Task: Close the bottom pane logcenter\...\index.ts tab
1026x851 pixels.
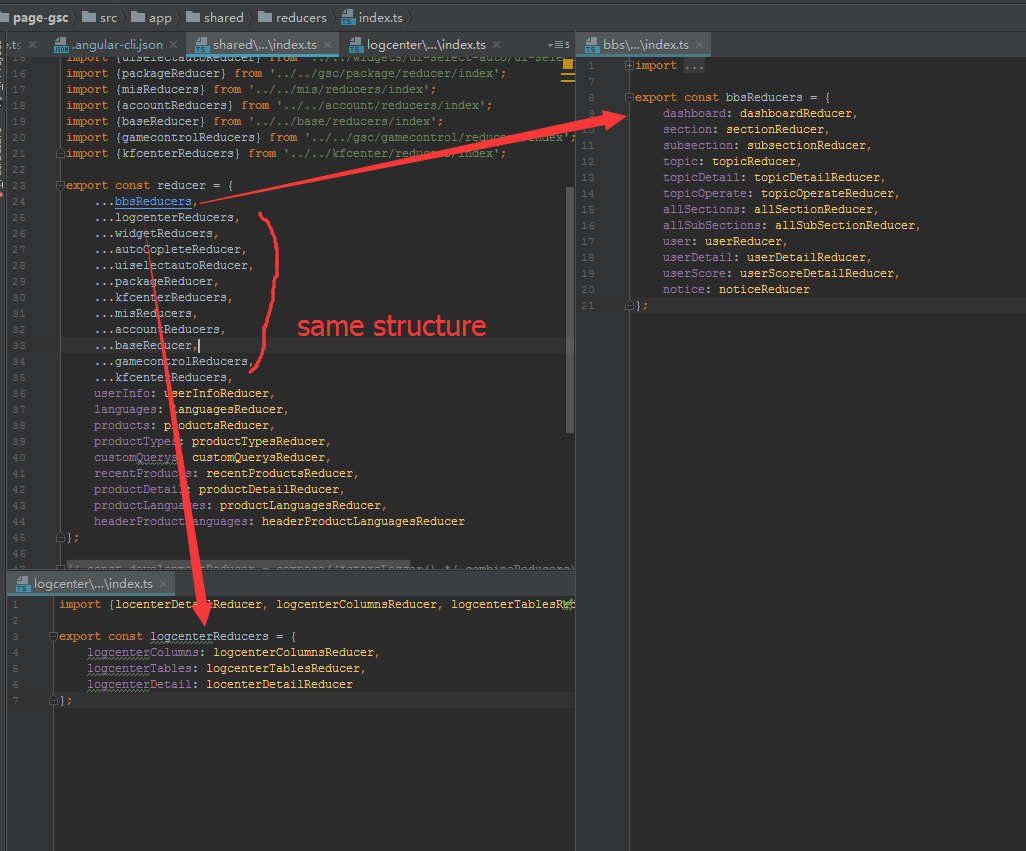Action: 164,583
